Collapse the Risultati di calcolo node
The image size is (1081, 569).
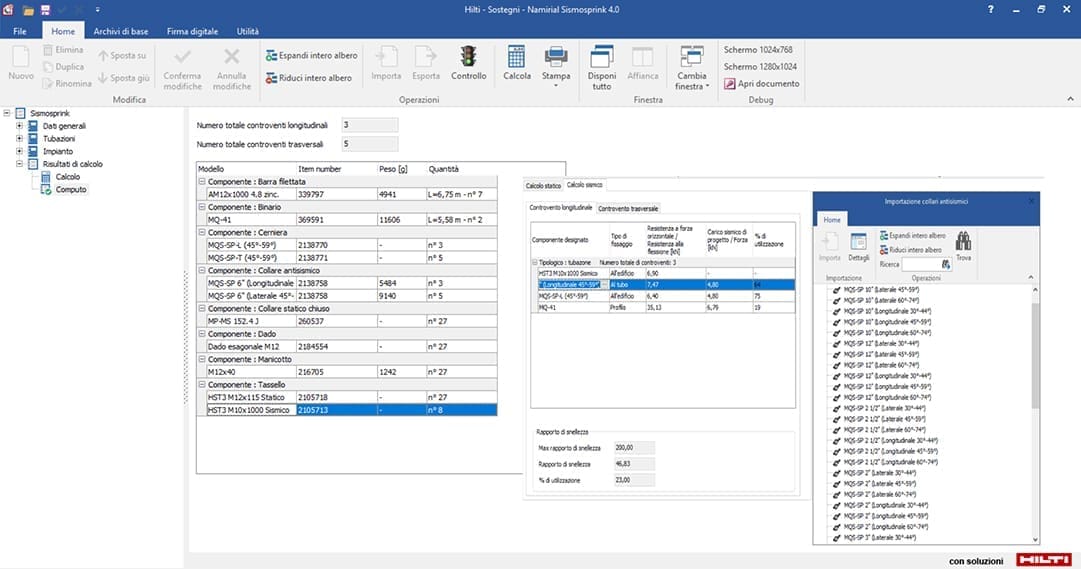19,164
